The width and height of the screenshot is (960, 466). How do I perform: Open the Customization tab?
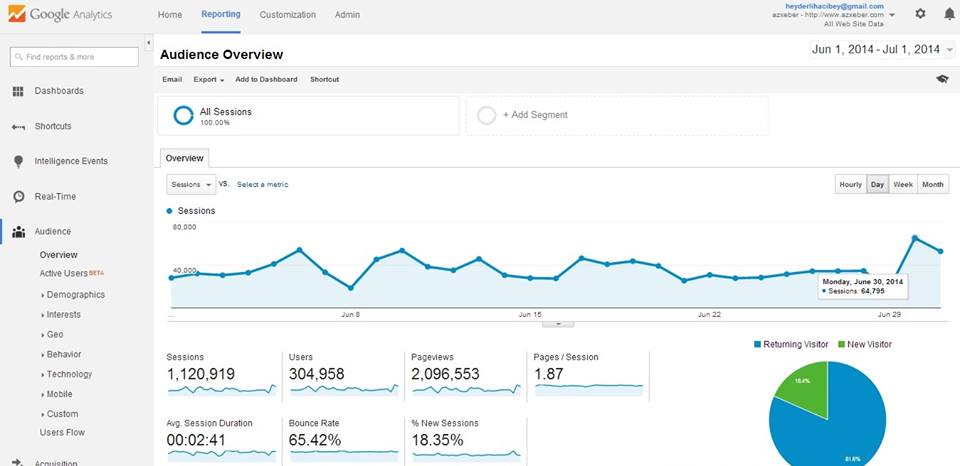(288, 15)
